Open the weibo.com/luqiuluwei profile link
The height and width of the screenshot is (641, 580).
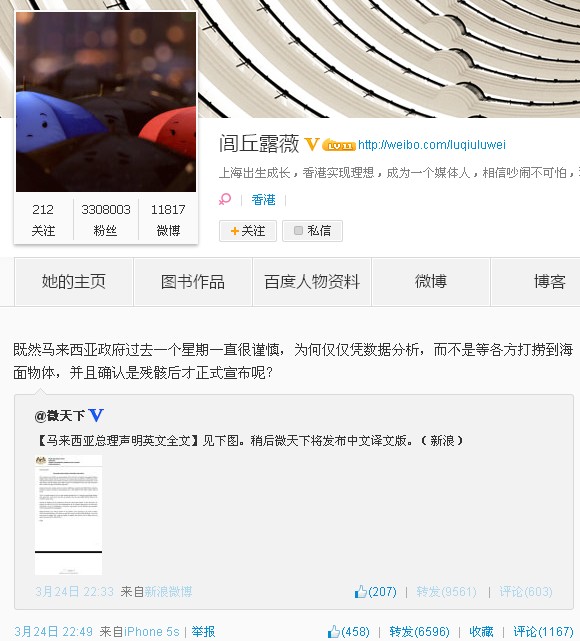[432, 145]
